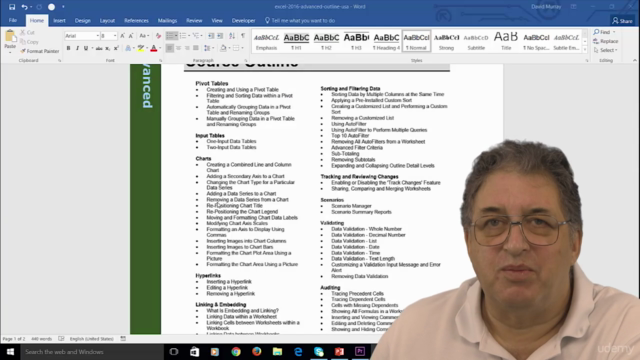
Task: Open the File menu
Action: click(13, 20)
